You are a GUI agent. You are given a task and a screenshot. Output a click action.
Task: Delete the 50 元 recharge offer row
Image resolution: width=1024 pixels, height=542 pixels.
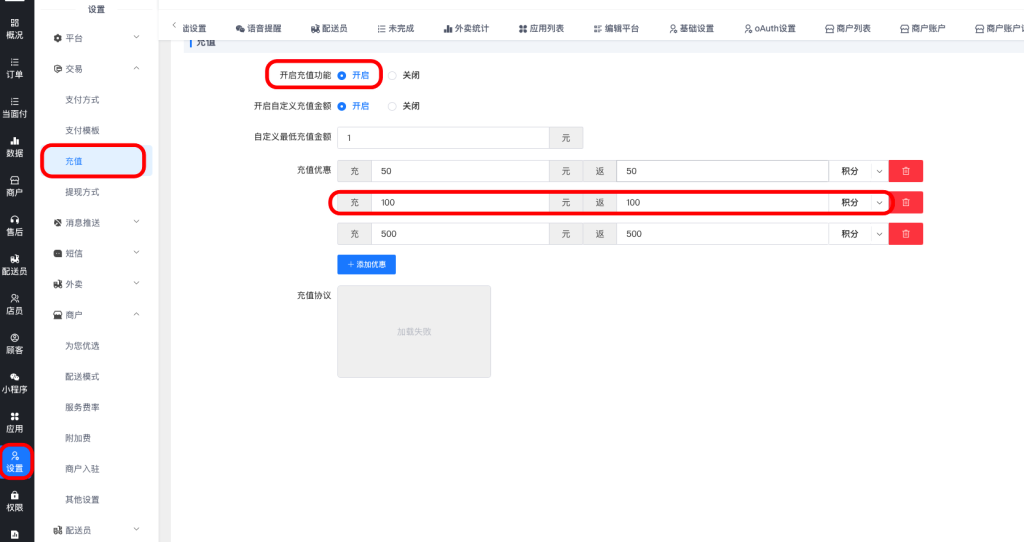click(x=905, y=171)
